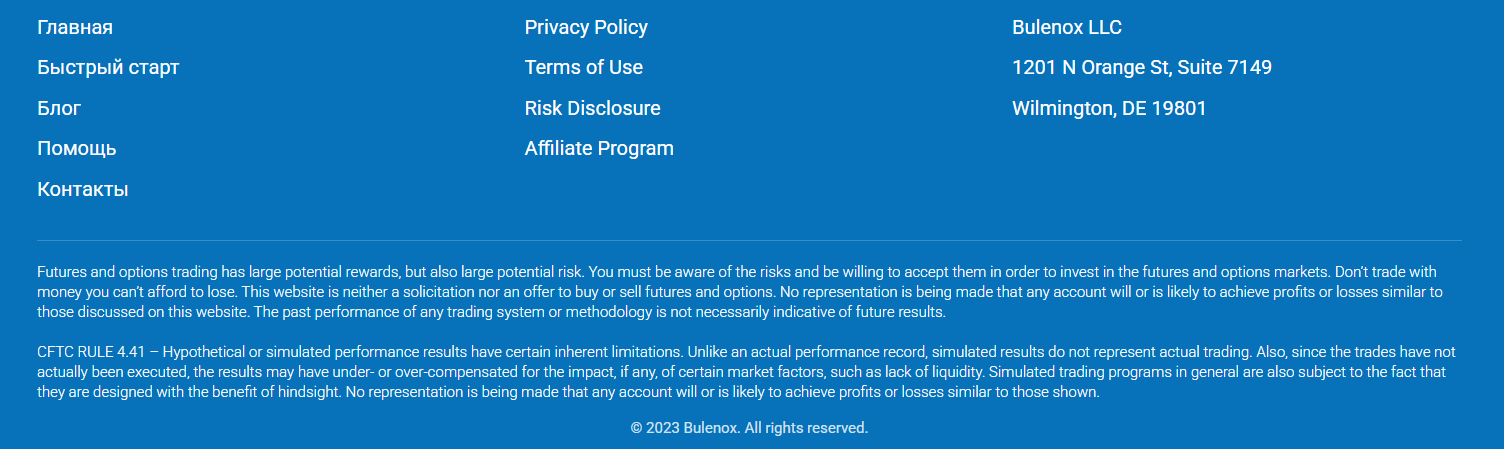
Task: Open the Блог link
Action: click(59, 108)
